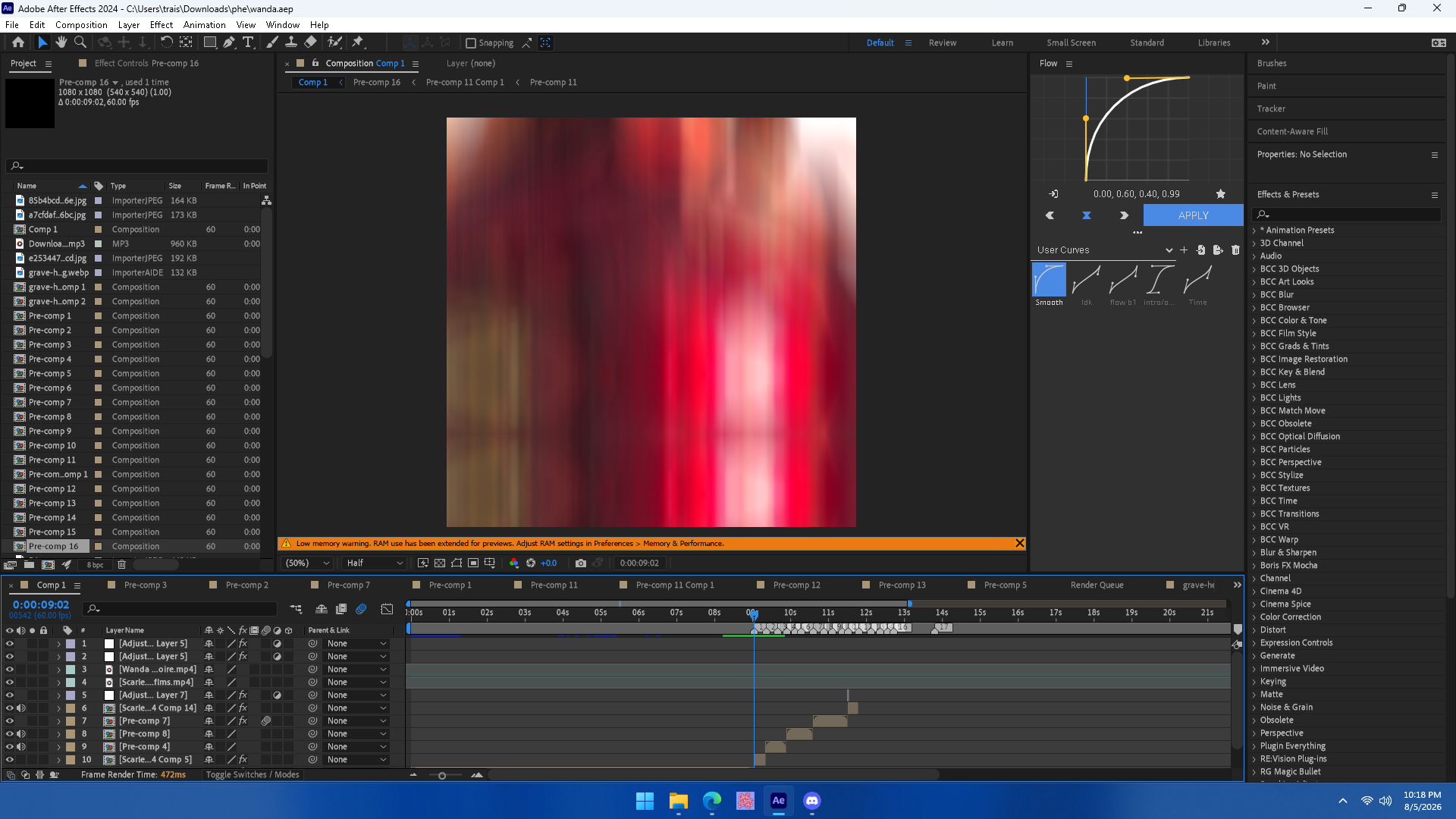Hide layer 3 Wanda mp4 visibility
The height and width of the screenshot is (819, 1456).
coord(10,669)
